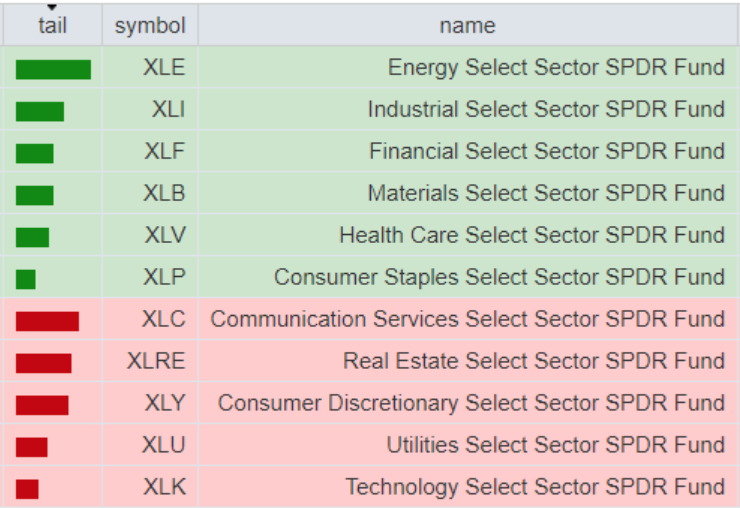The image size is (740, 508).
Task: Click Materials Select Sector SPDR Fund name
Action: (x=546, y=193)
